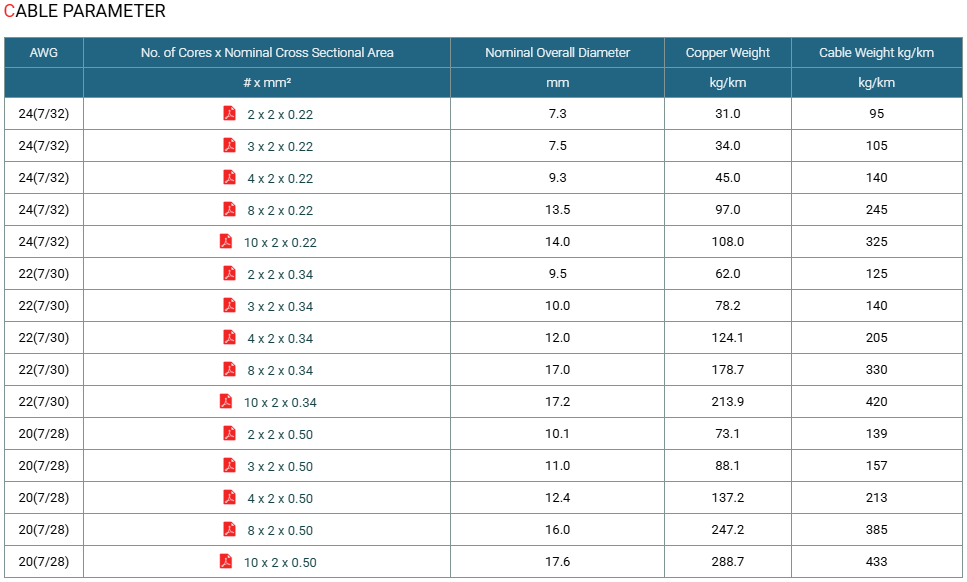The width and height of the screenshot is (967, 582).
Task: Open the 3 x 2 x 0.34 datasheet link
Action: 280,307
